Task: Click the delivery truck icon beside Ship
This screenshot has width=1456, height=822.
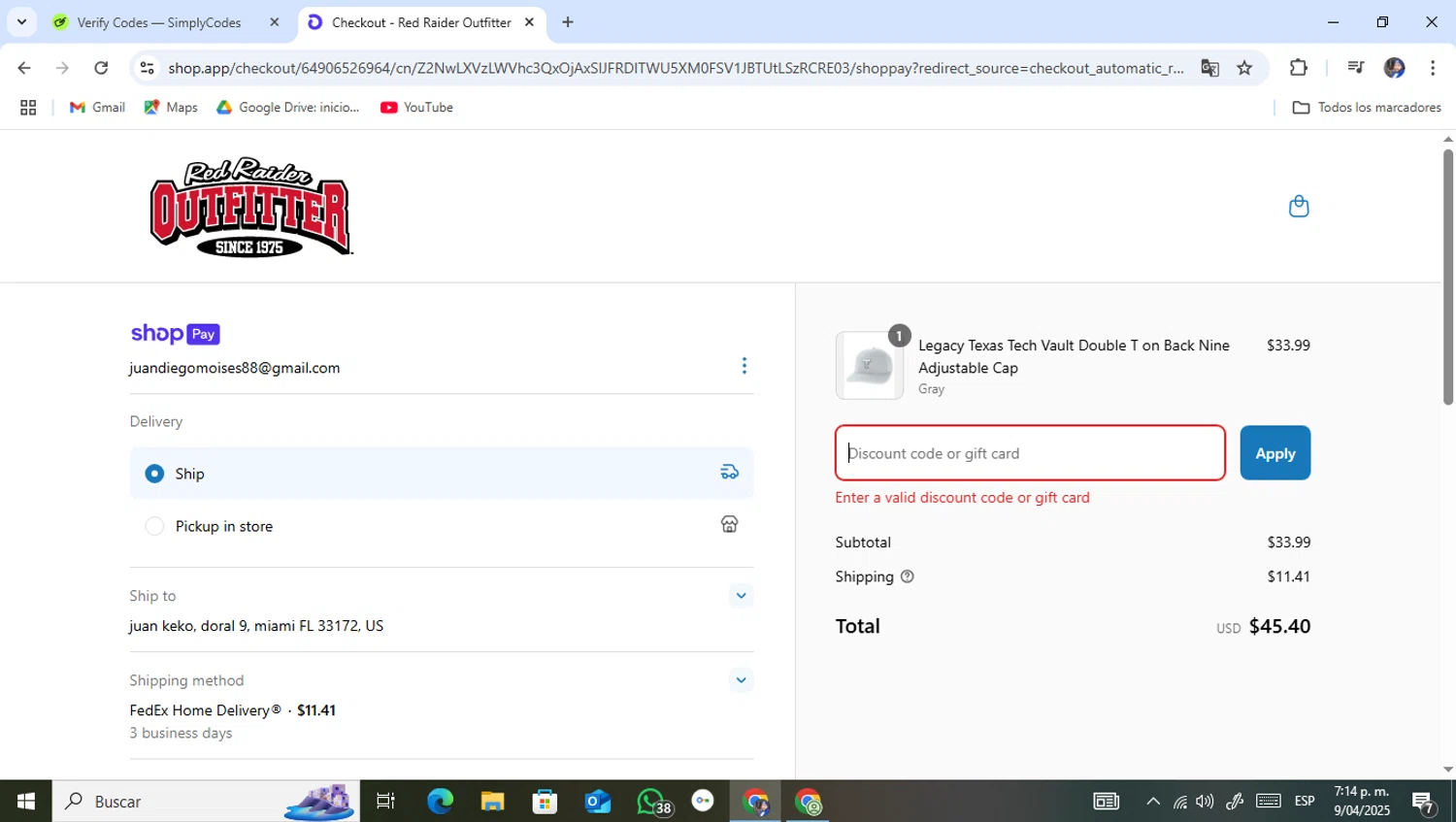Action: click(730, 473)
